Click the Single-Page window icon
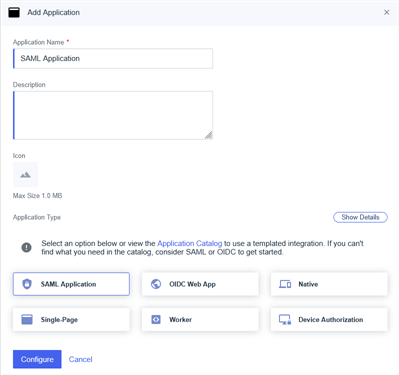The height and width of the screenshot is (375, 399). pos(27,319)
